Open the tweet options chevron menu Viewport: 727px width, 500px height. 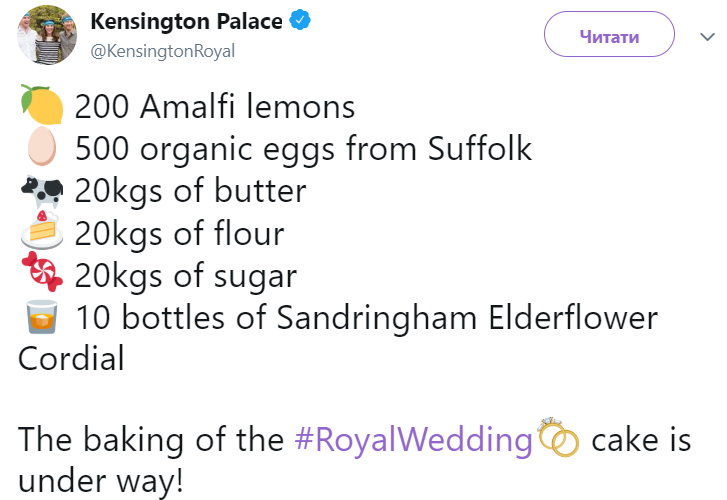click(707, 37)
